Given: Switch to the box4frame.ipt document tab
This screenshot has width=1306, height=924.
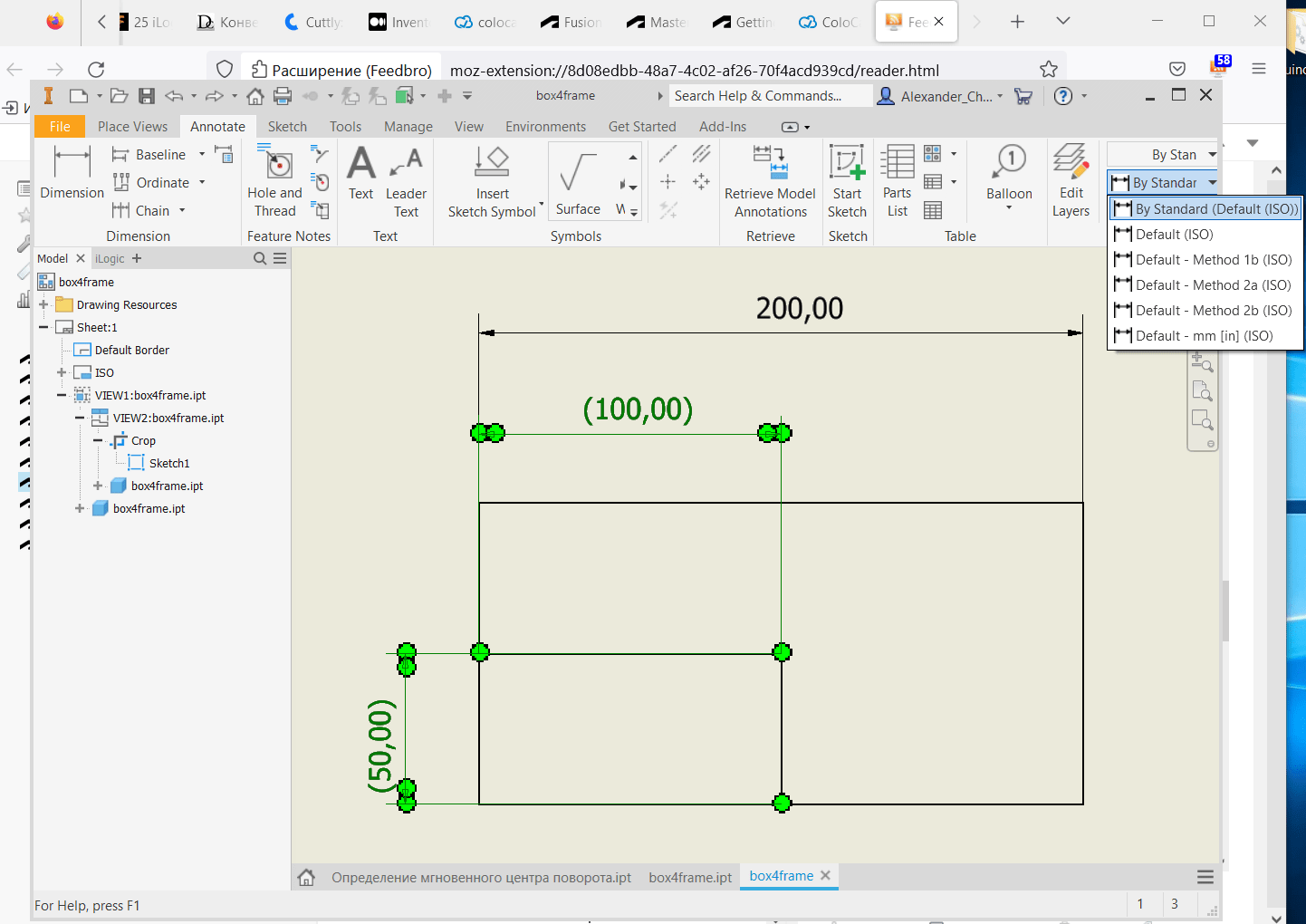Looking at the screenshot, I should pos(690,878).
